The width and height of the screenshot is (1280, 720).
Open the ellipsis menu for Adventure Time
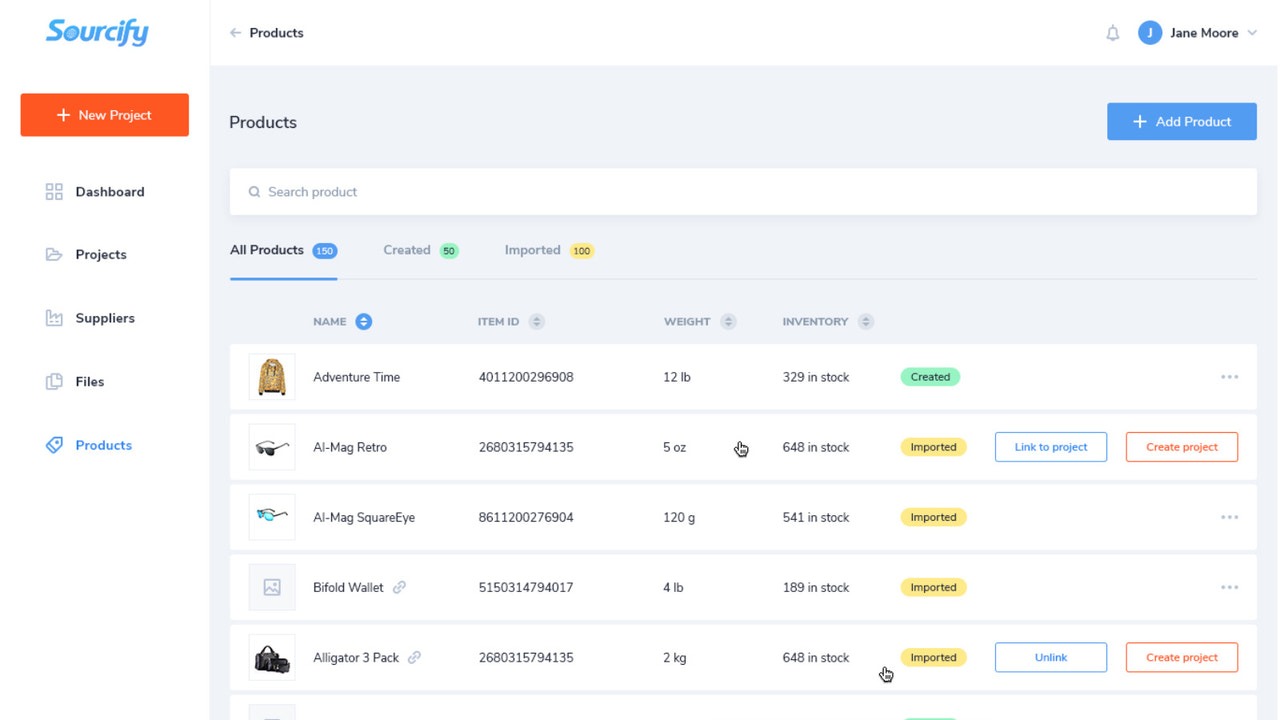coord(1229,377)
